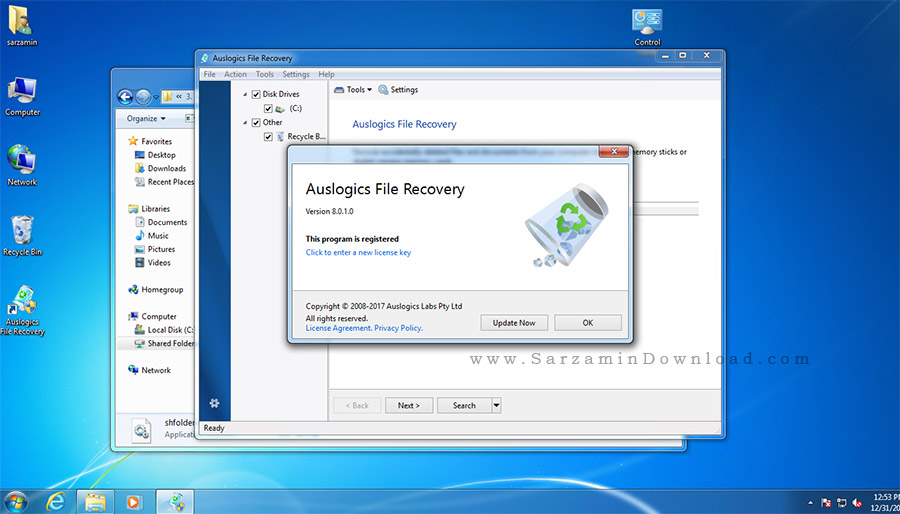Click the gear icon in Auslogics sidebar
Viewport: 900px width, 514px height.
pyautogui.click(x=215, y=403)
